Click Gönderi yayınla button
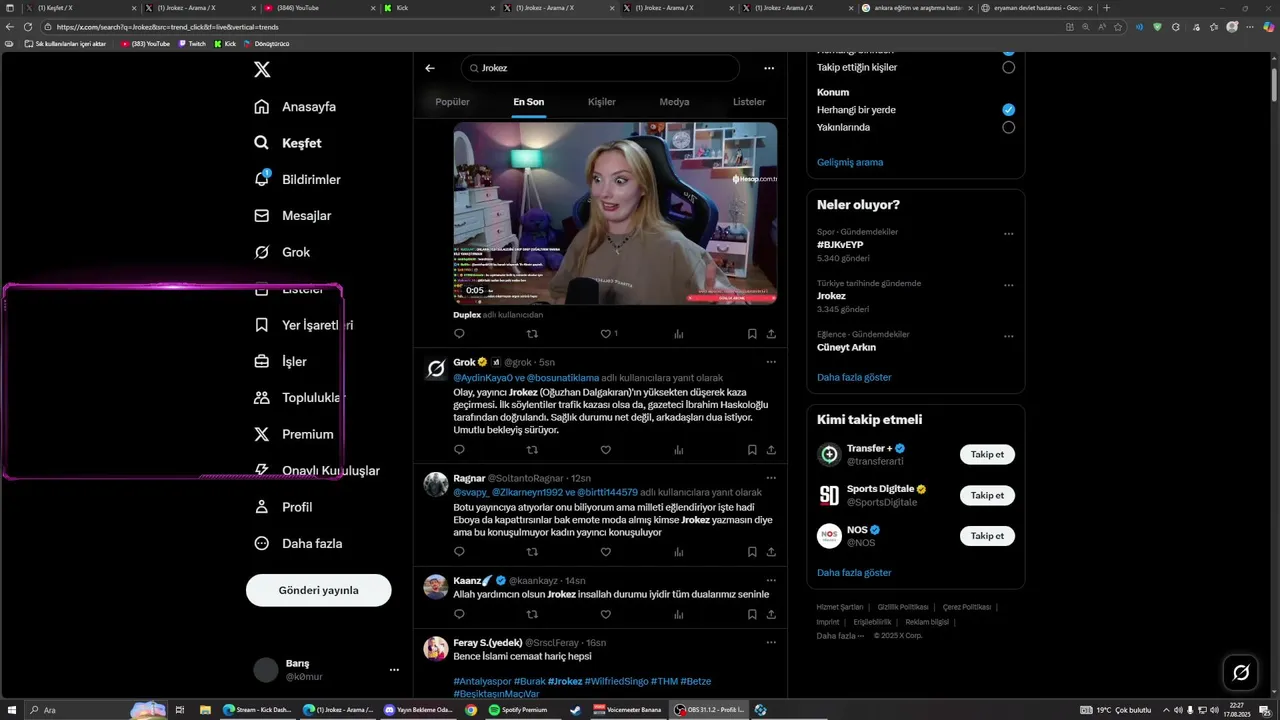The width and height of the screenshot is (1280, 720). (318, 590)
